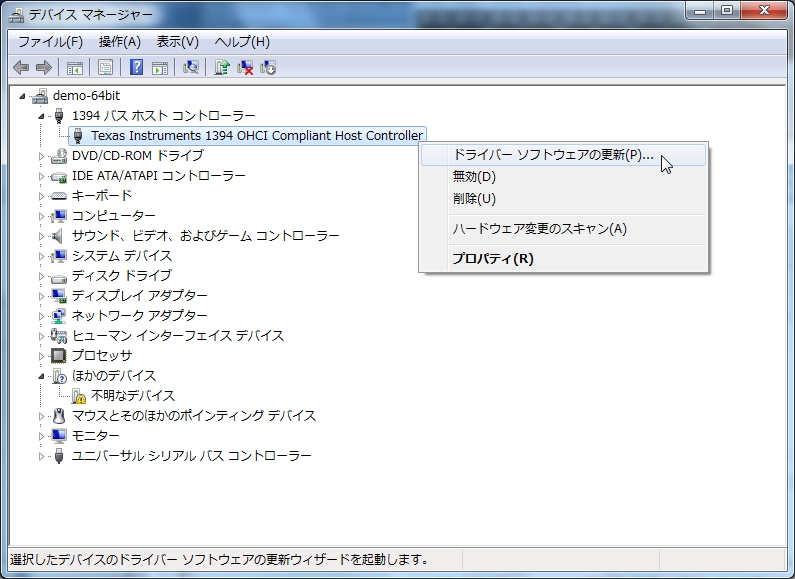Click the uninstall device toolbar icon with red X
The width and height of the screenshot is (795, 579).
(x=245, y=68)
